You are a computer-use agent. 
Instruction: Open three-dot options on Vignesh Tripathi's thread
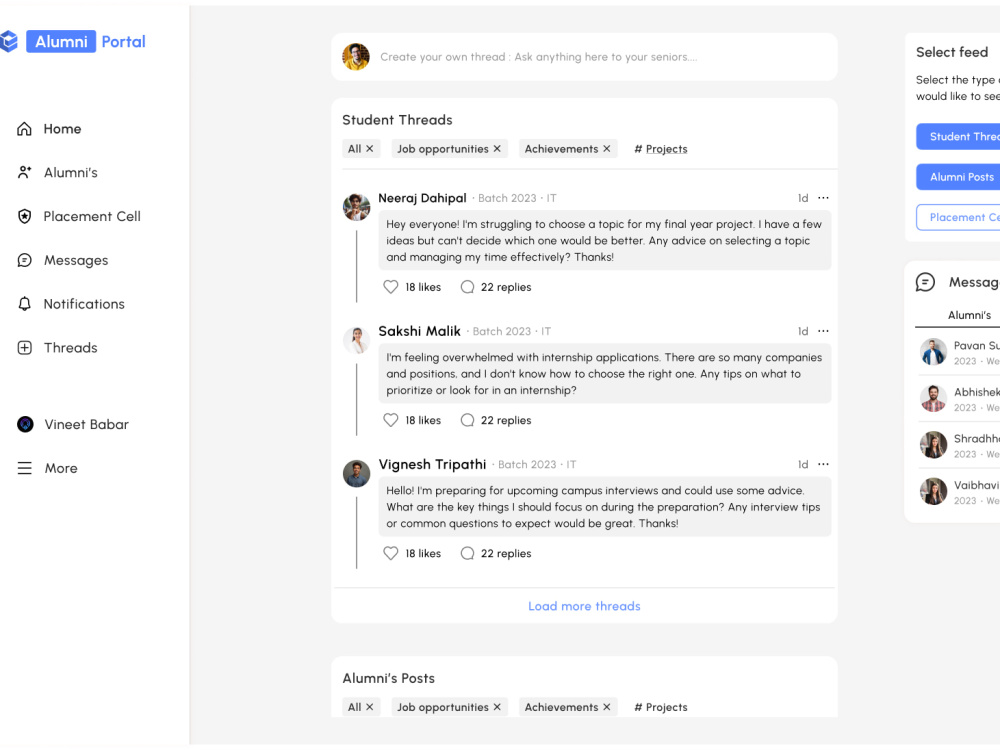823,464
